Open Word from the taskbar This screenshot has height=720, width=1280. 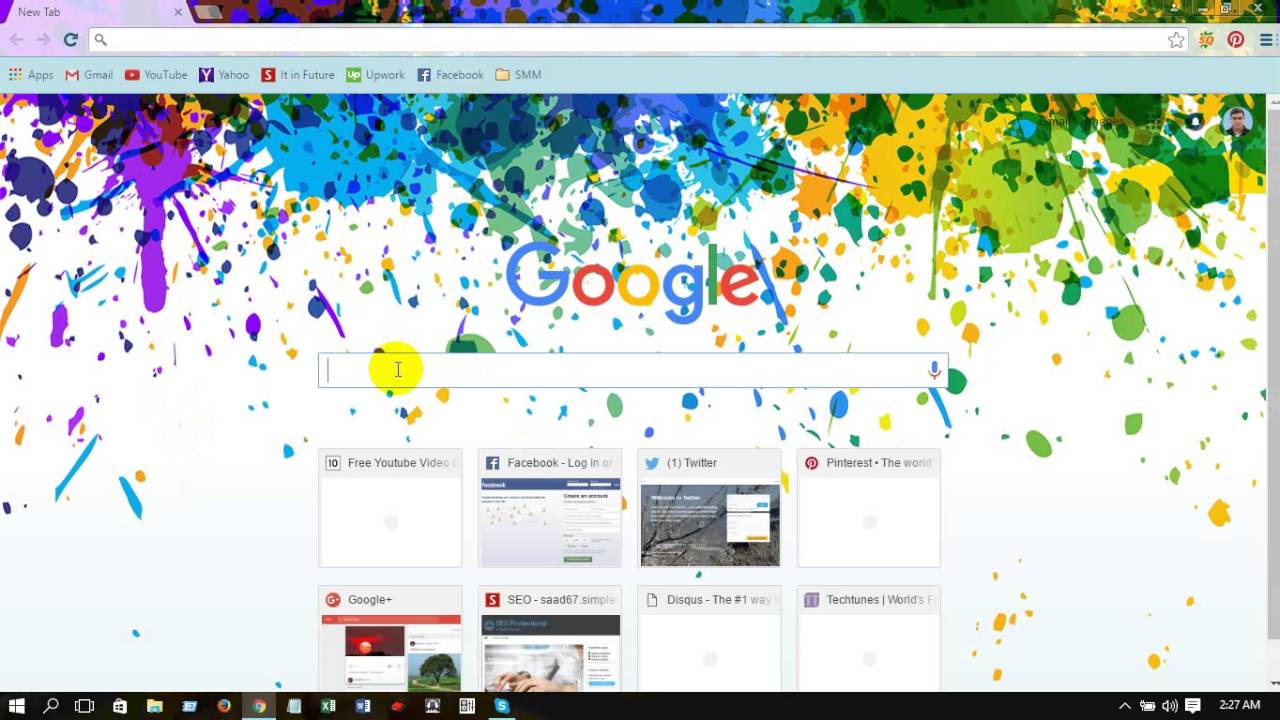363,706
